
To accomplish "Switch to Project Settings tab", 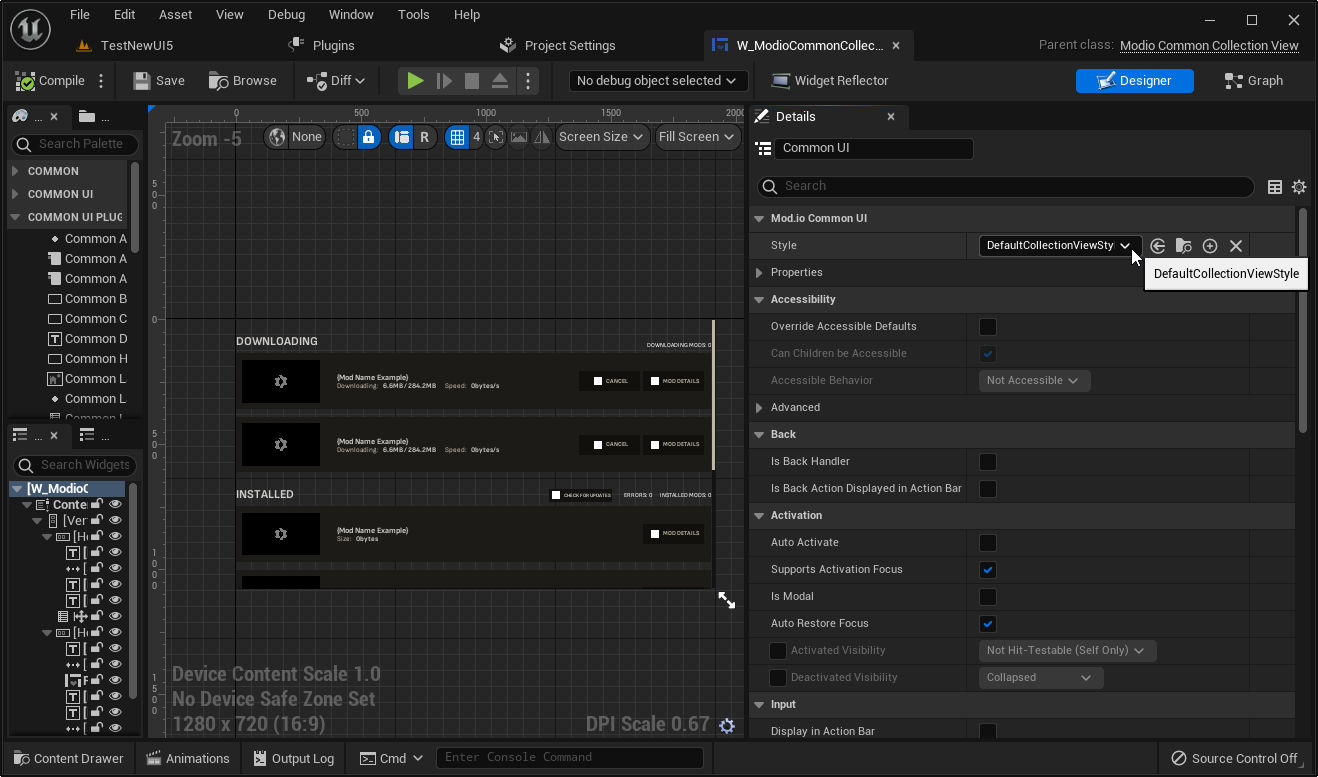I will [x=558, y=45].
